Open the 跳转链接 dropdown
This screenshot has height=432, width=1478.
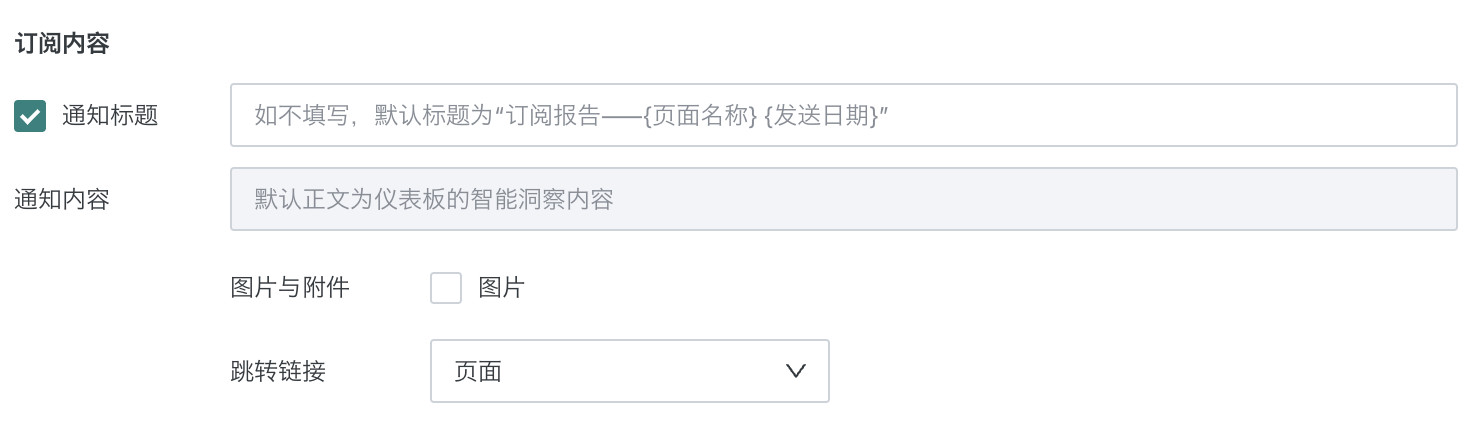coord(629,371)
